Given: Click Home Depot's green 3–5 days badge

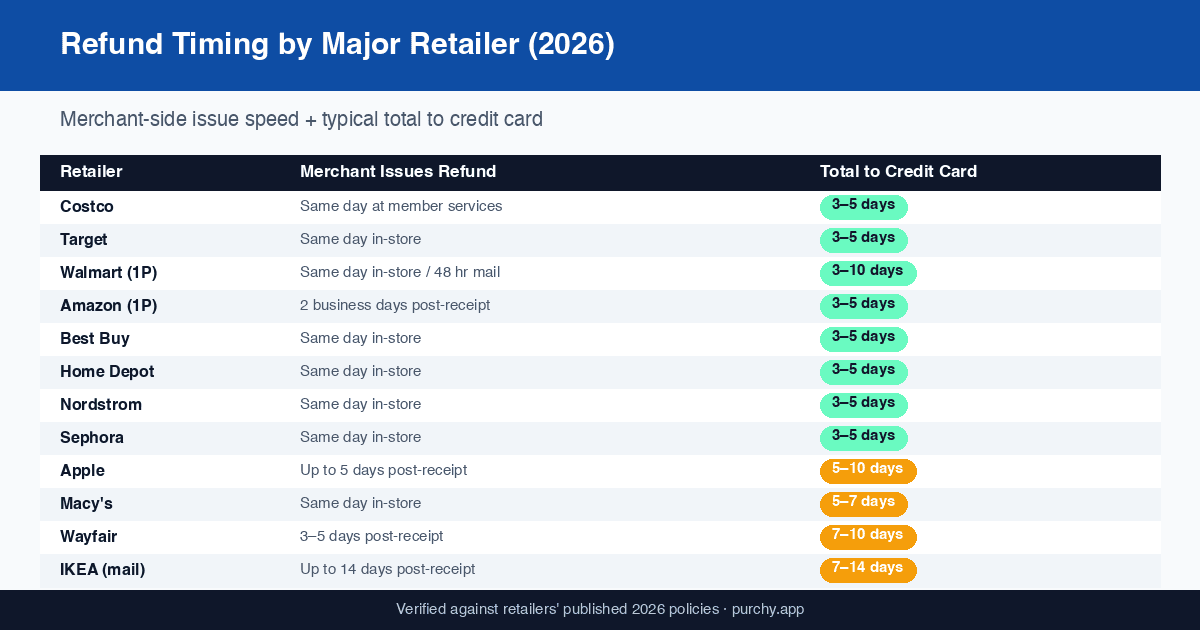Looking at the screenshot, I should point(864,372).
